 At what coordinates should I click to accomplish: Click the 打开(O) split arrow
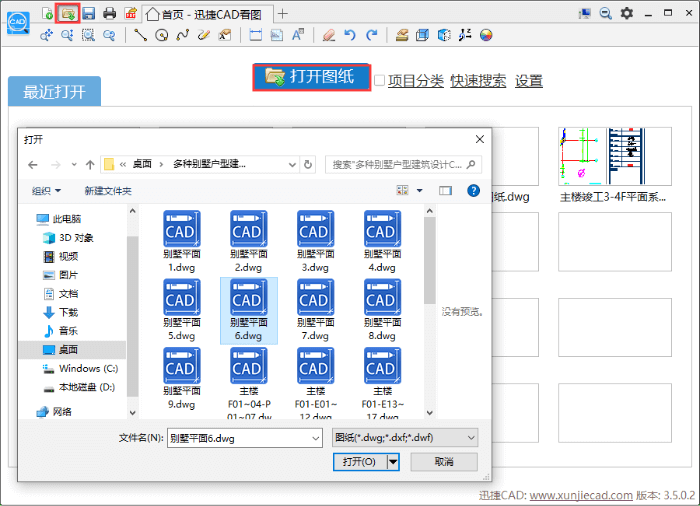[x=393, y=462]
